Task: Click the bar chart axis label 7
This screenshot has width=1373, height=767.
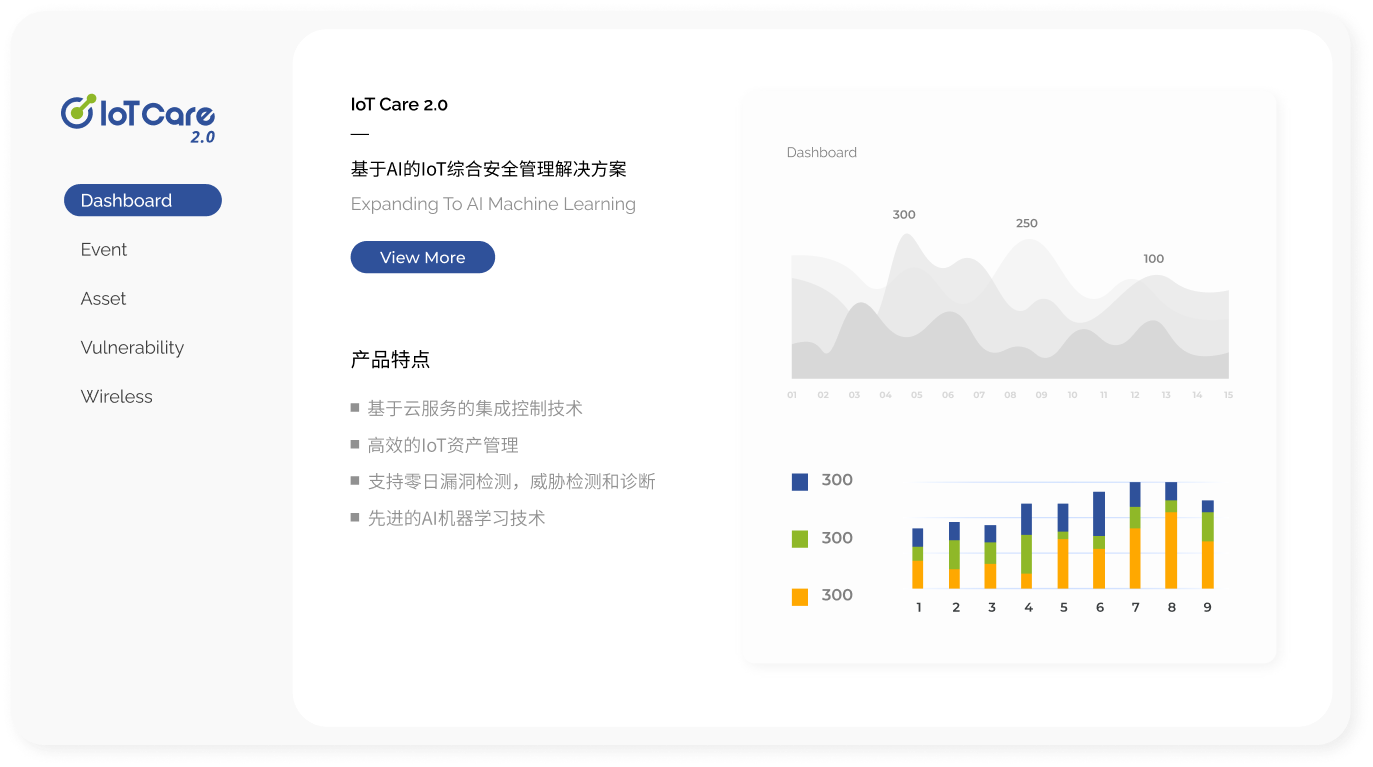Action: point(1135,607)
